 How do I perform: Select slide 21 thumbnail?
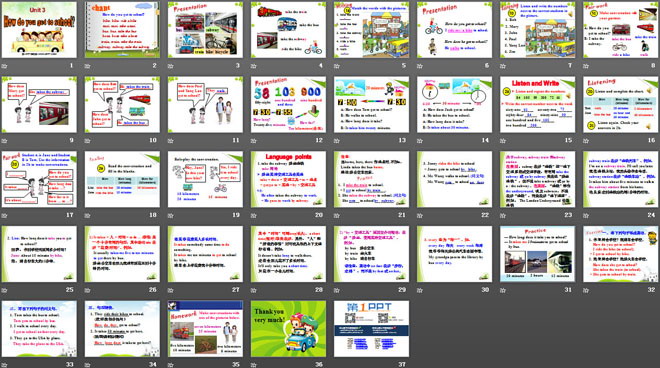click(x=372, y=179)
